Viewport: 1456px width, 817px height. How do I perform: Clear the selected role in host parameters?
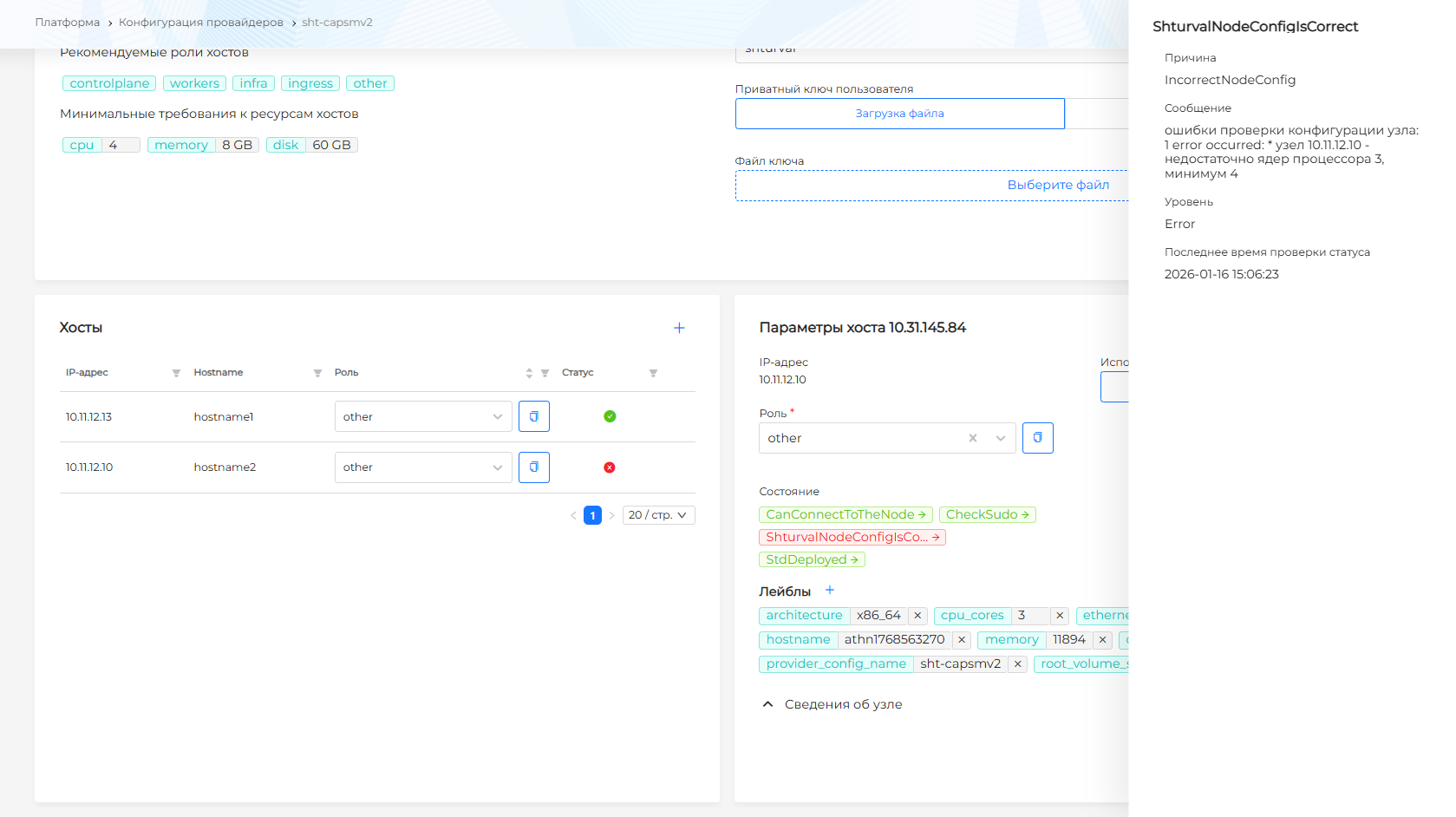pos(973,439)
